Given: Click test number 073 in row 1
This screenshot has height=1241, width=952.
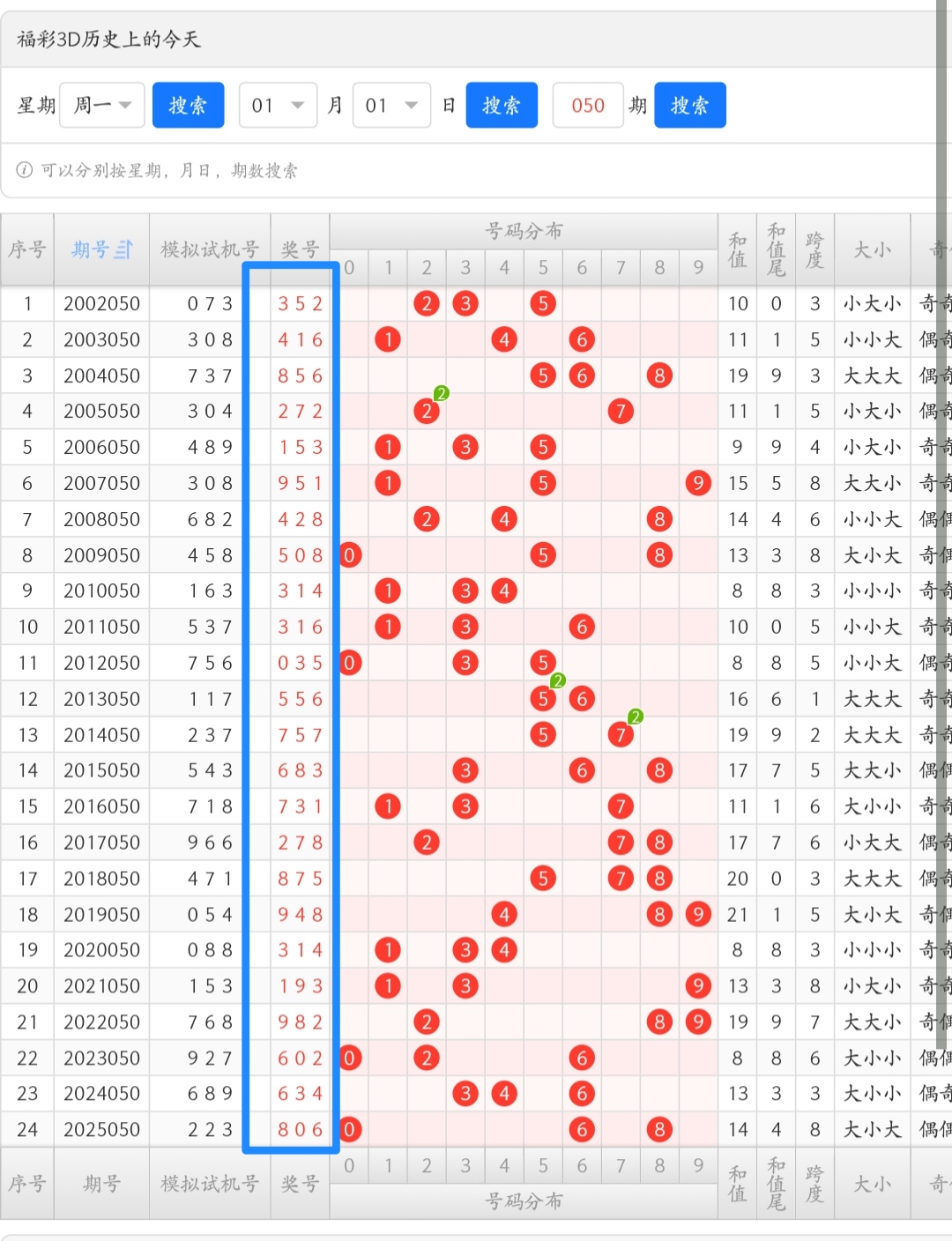Looking at the screenshot, I should (210, 303).
